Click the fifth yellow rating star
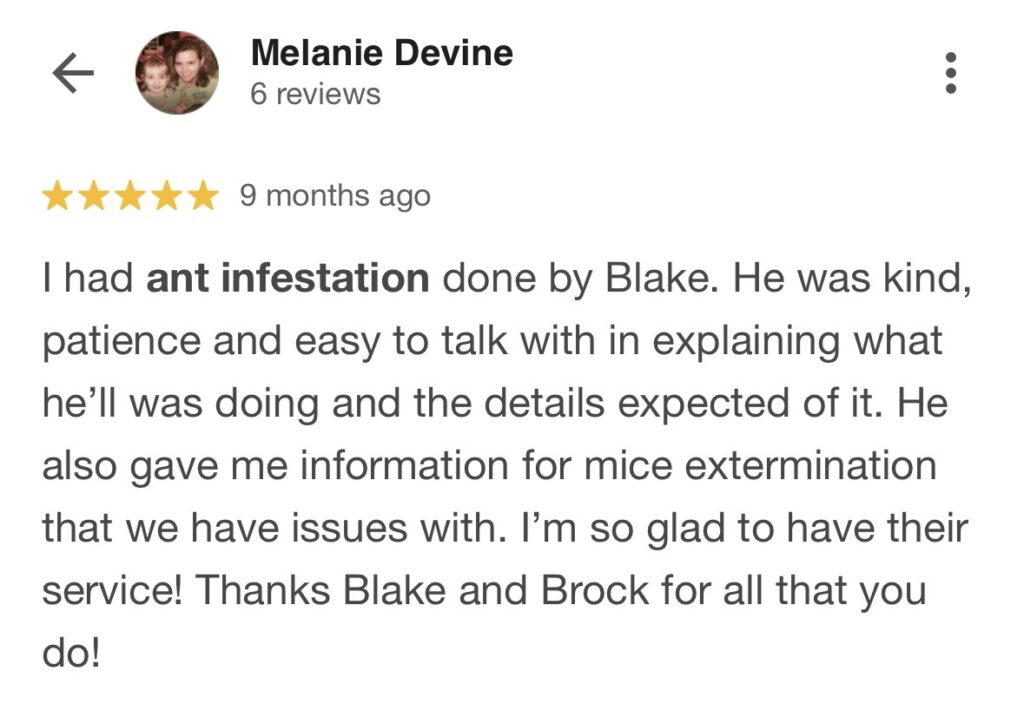Viewport: 1024px width, 717px height. point(203,196)
